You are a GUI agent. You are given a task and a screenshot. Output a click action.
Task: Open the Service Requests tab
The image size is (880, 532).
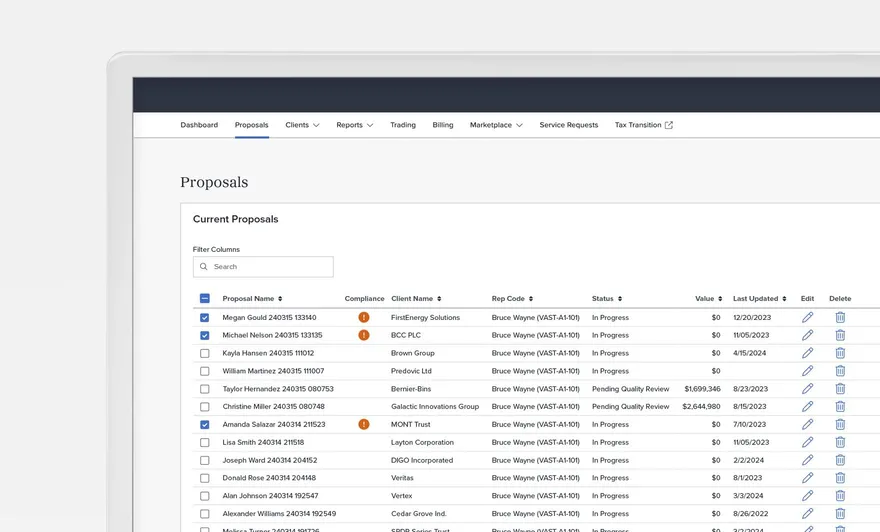pos(569,125)
